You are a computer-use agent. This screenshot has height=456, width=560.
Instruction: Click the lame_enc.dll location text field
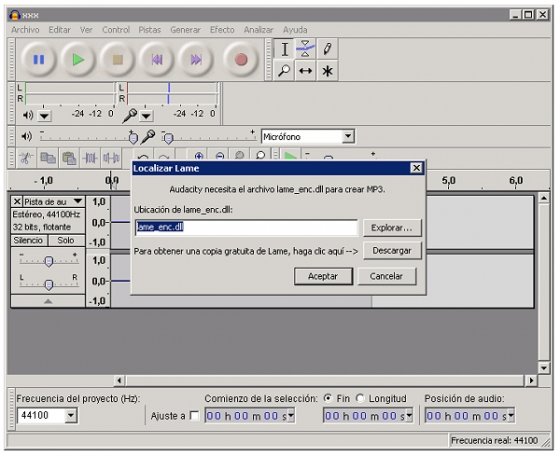246,227
